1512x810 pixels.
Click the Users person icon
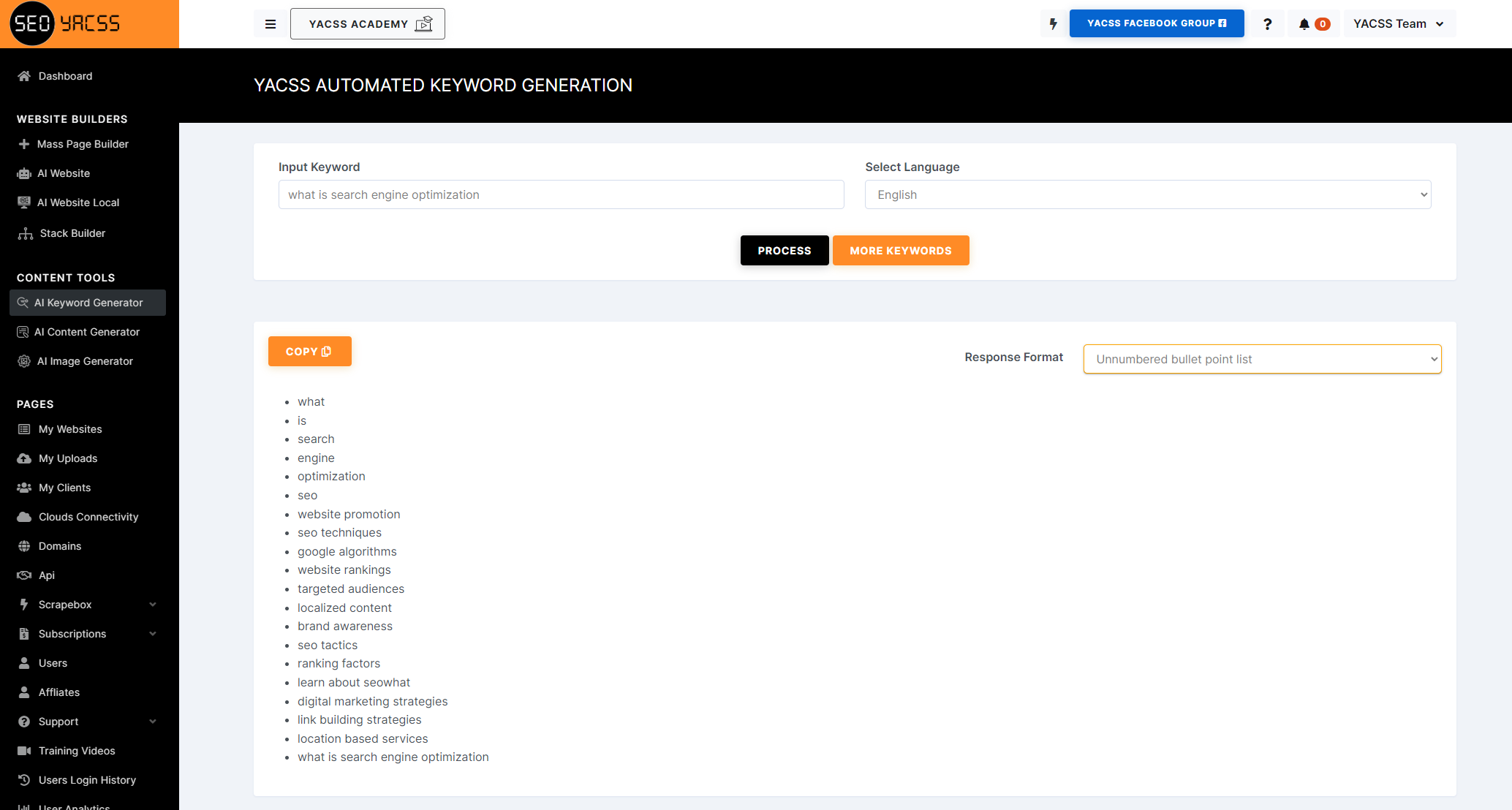(24, 663)
